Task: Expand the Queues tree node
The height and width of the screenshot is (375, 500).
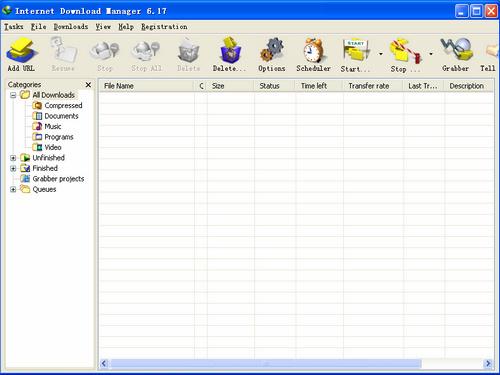Action: point(13,189)
